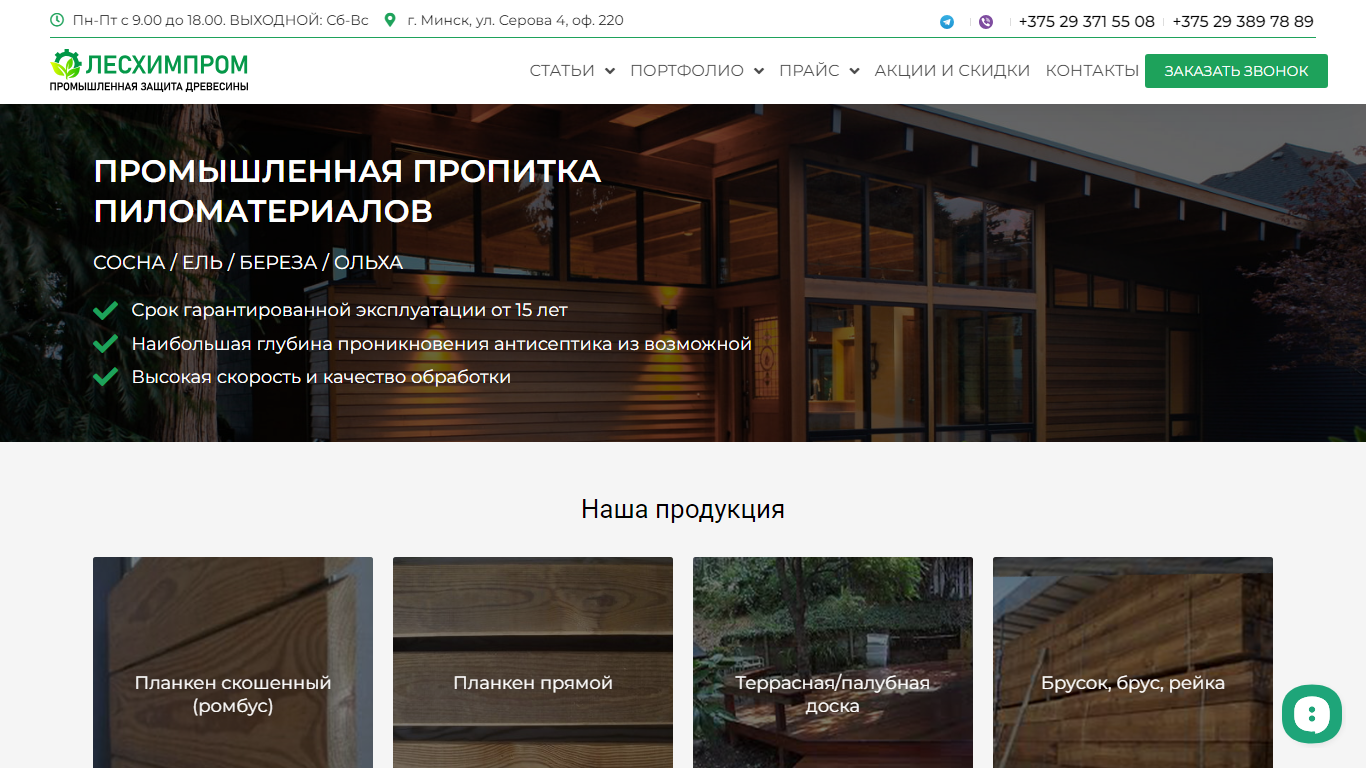Image resolution: width=1366 pixels, height=768 pixels.
Task: Click checkmark next to 'Высокая скорость'
Action: click(x=105, y=377)
